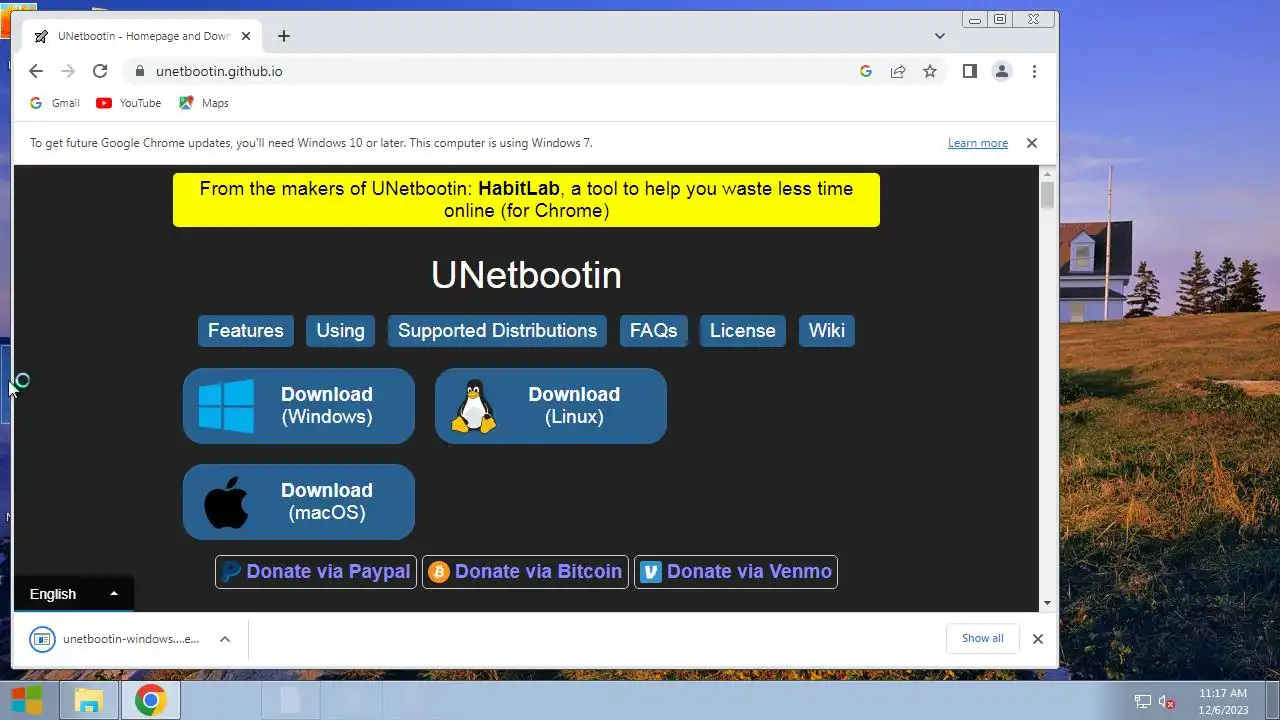This screenshot has width=1280, height=720.
Task: View site security lock info
Action: (x=139, y=71)
